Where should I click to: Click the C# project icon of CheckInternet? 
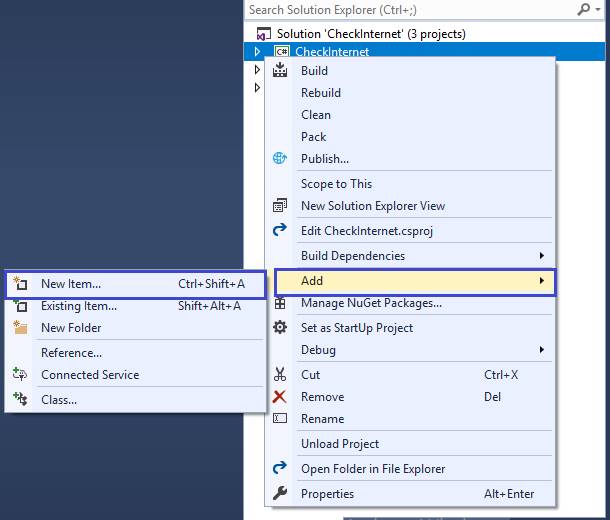(282, 51)
